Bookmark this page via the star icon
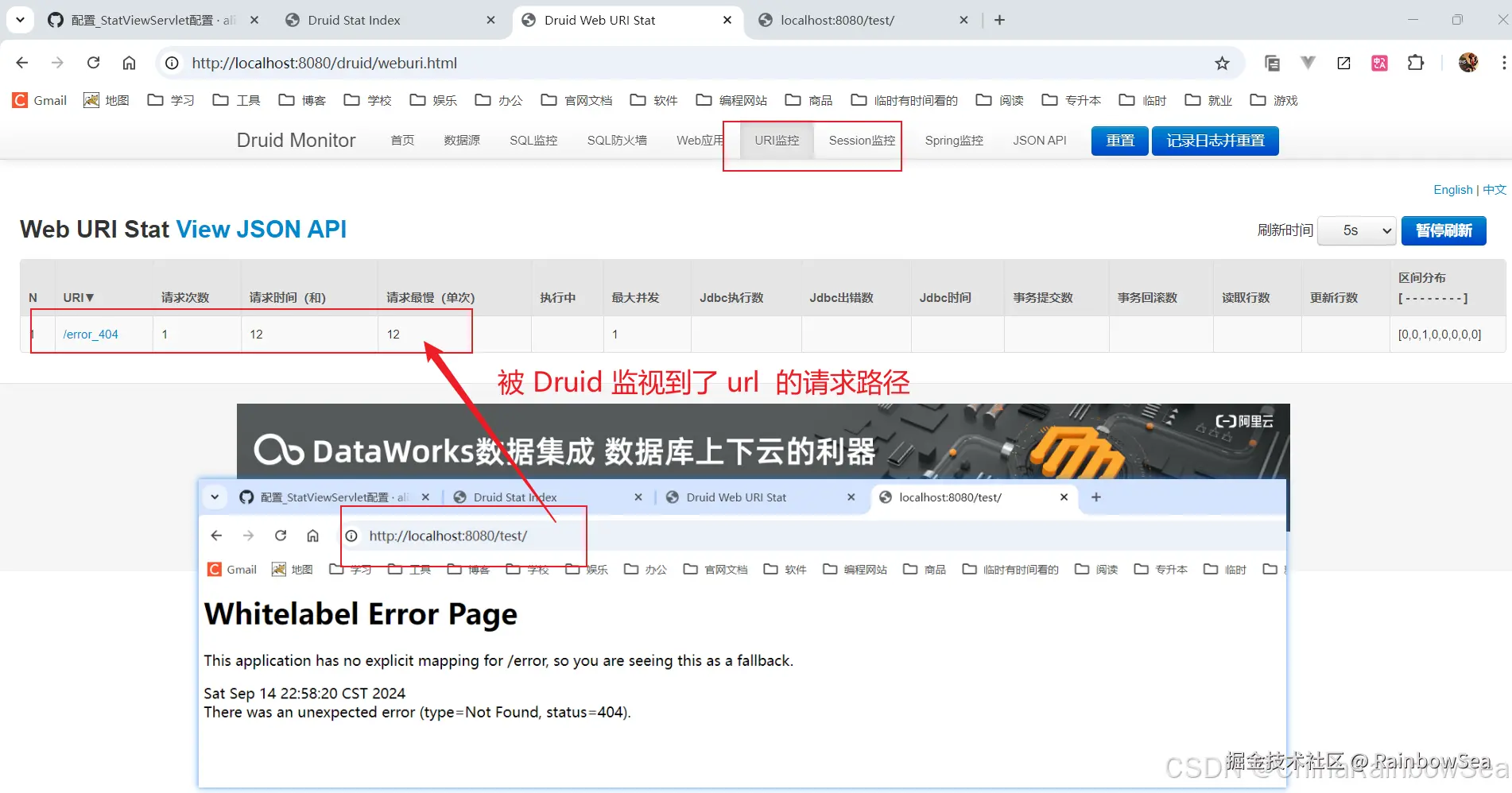 1223,63
